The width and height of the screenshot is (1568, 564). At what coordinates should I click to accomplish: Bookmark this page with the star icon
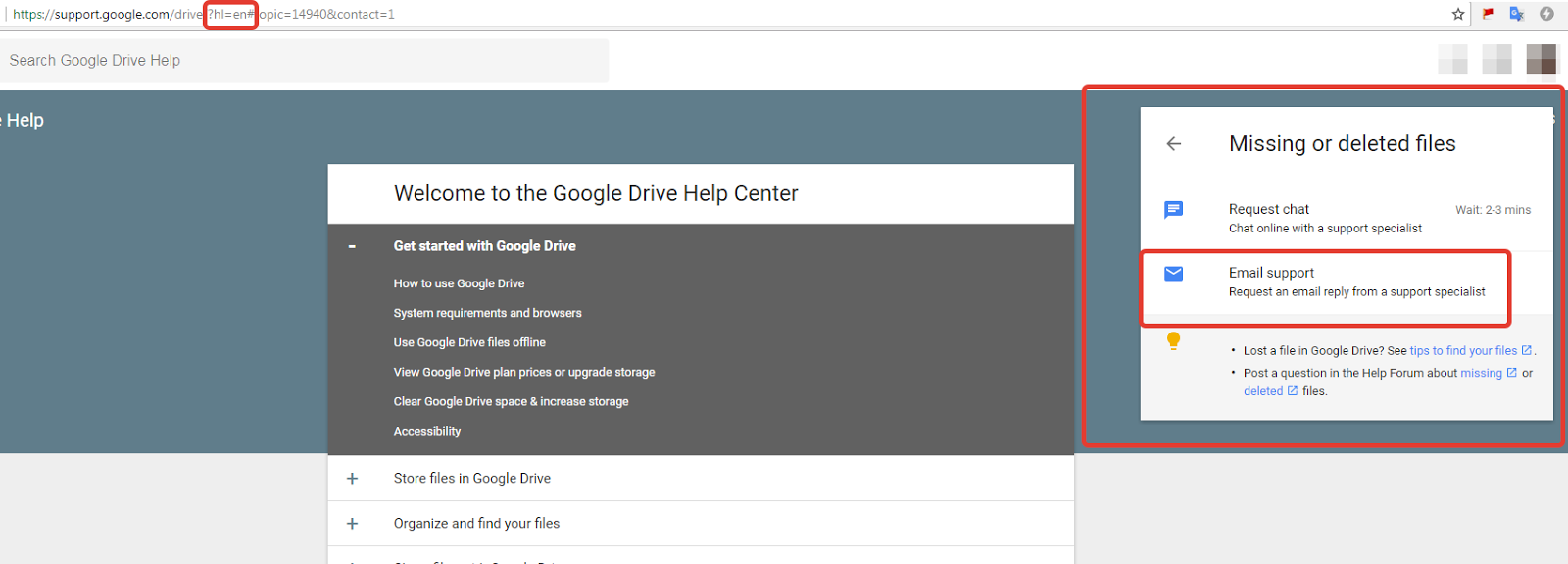(x=1458, y=14)
